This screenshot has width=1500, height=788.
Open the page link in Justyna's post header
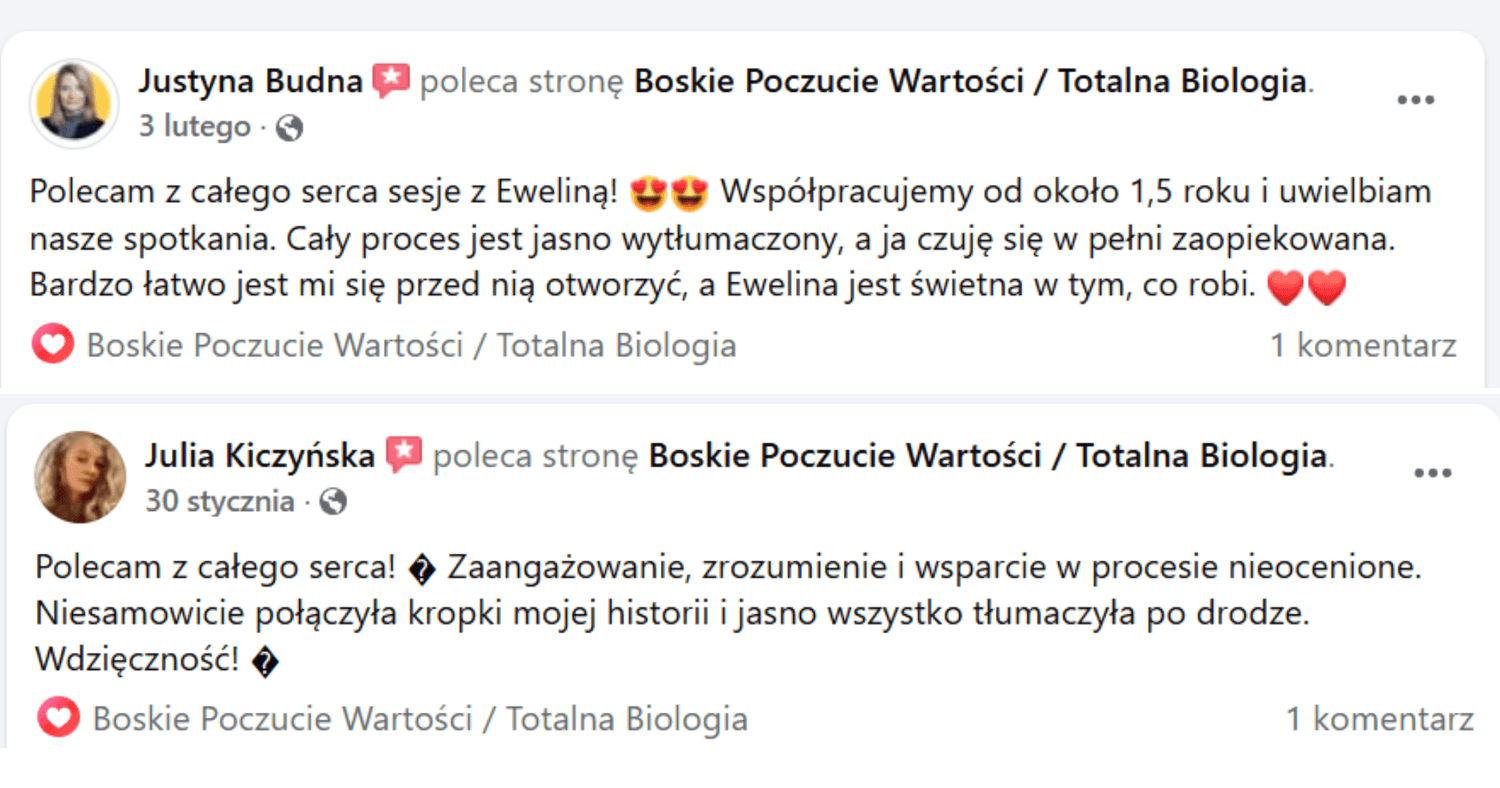coord(970,81)
